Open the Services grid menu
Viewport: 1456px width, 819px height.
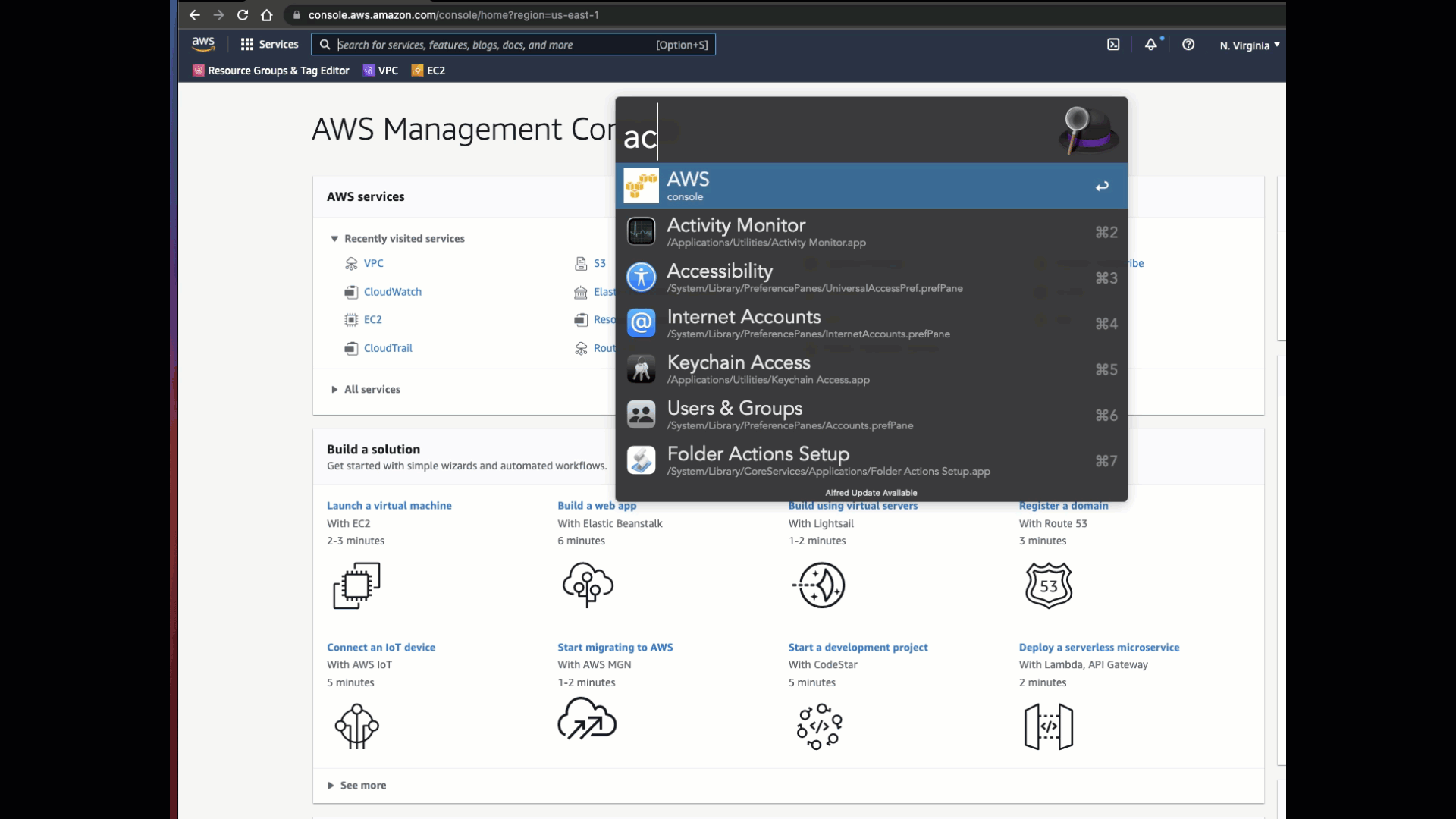[x=269, y=45]
